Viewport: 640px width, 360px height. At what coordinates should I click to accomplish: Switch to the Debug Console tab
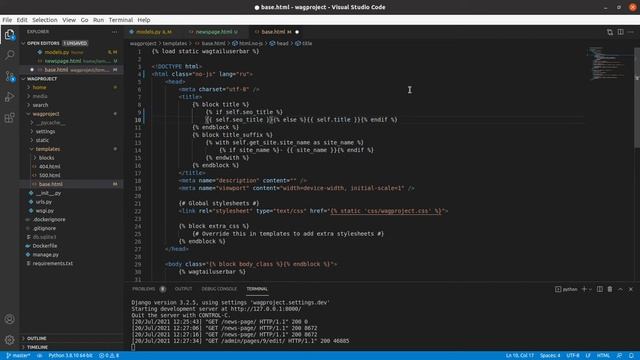tap(219, 289)
